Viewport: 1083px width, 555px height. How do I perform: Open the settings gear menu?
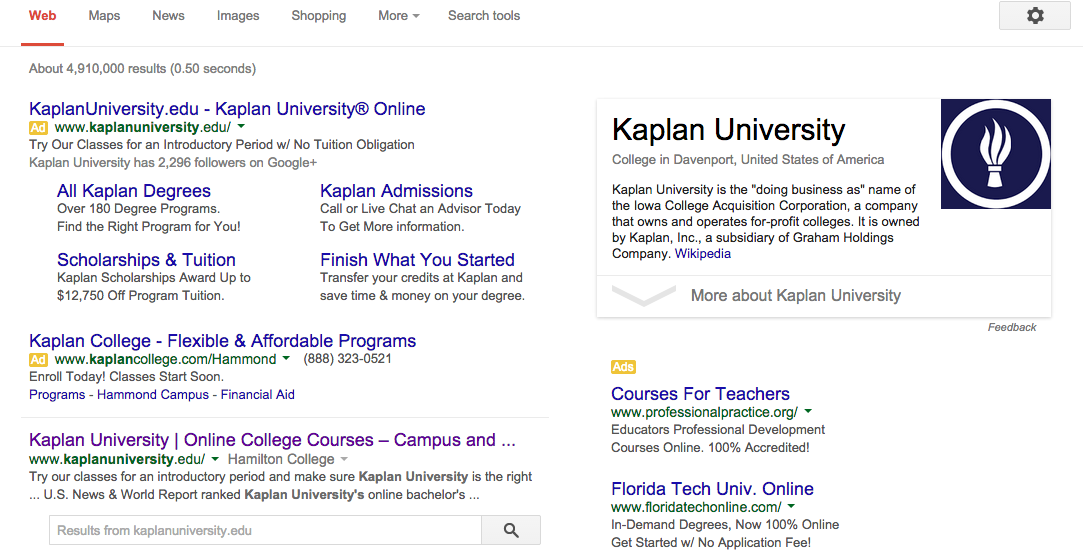(x=1035, y=16)
